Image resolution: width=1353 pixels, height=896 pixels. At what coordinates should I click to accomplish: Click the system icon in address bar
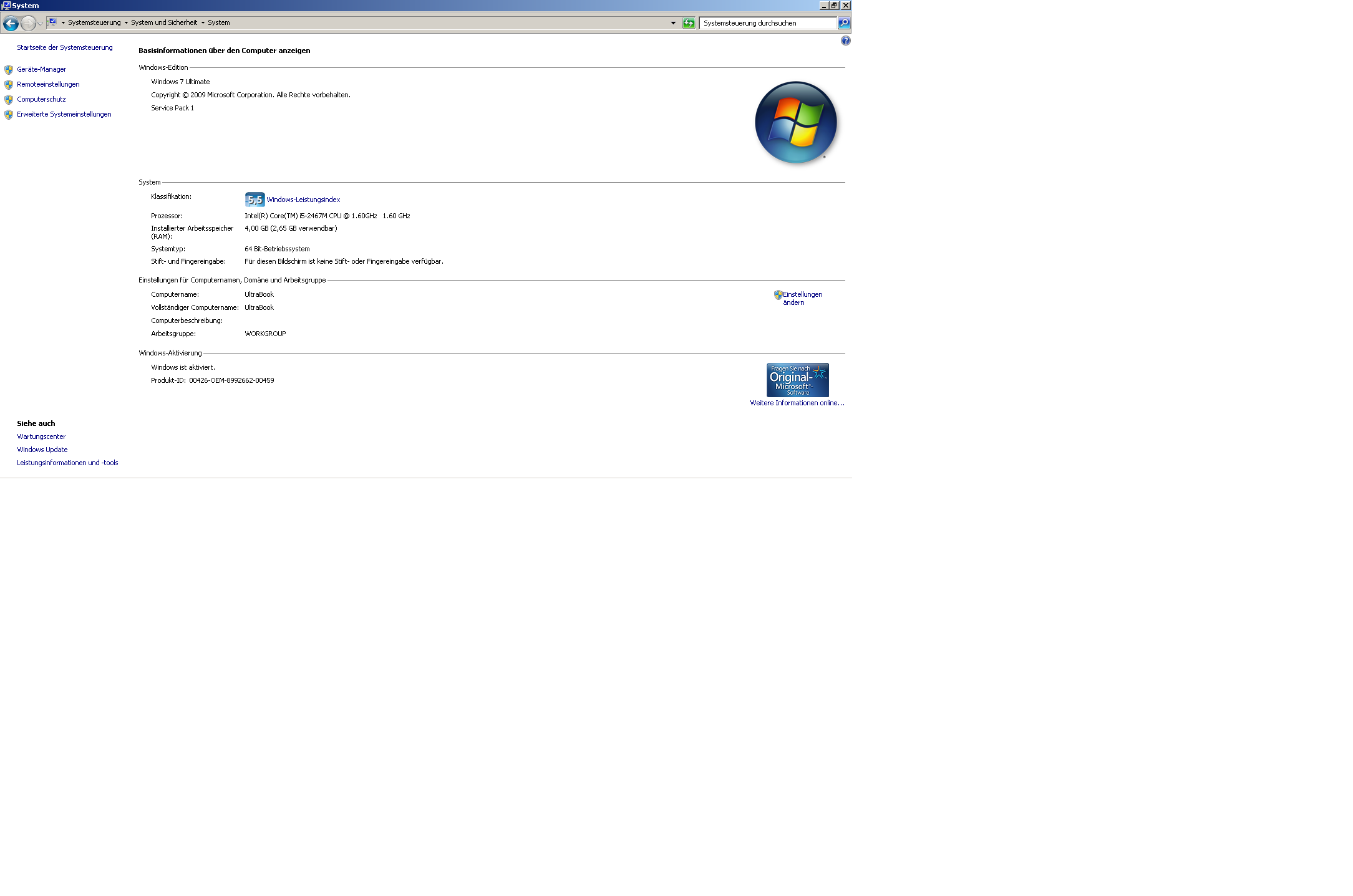tap(53, 22)
